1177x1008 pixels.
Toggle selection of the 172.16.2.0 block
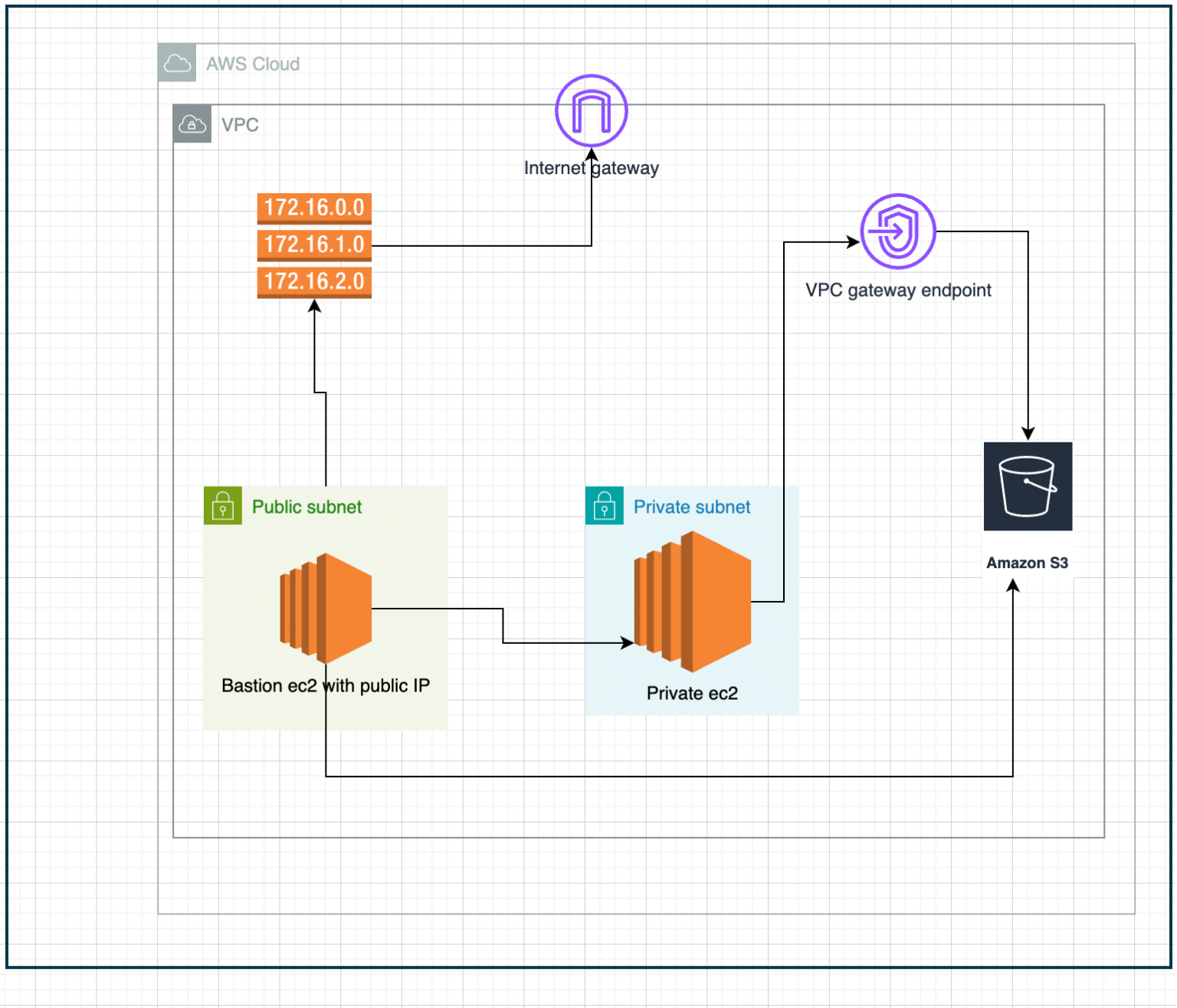(313, 282)
